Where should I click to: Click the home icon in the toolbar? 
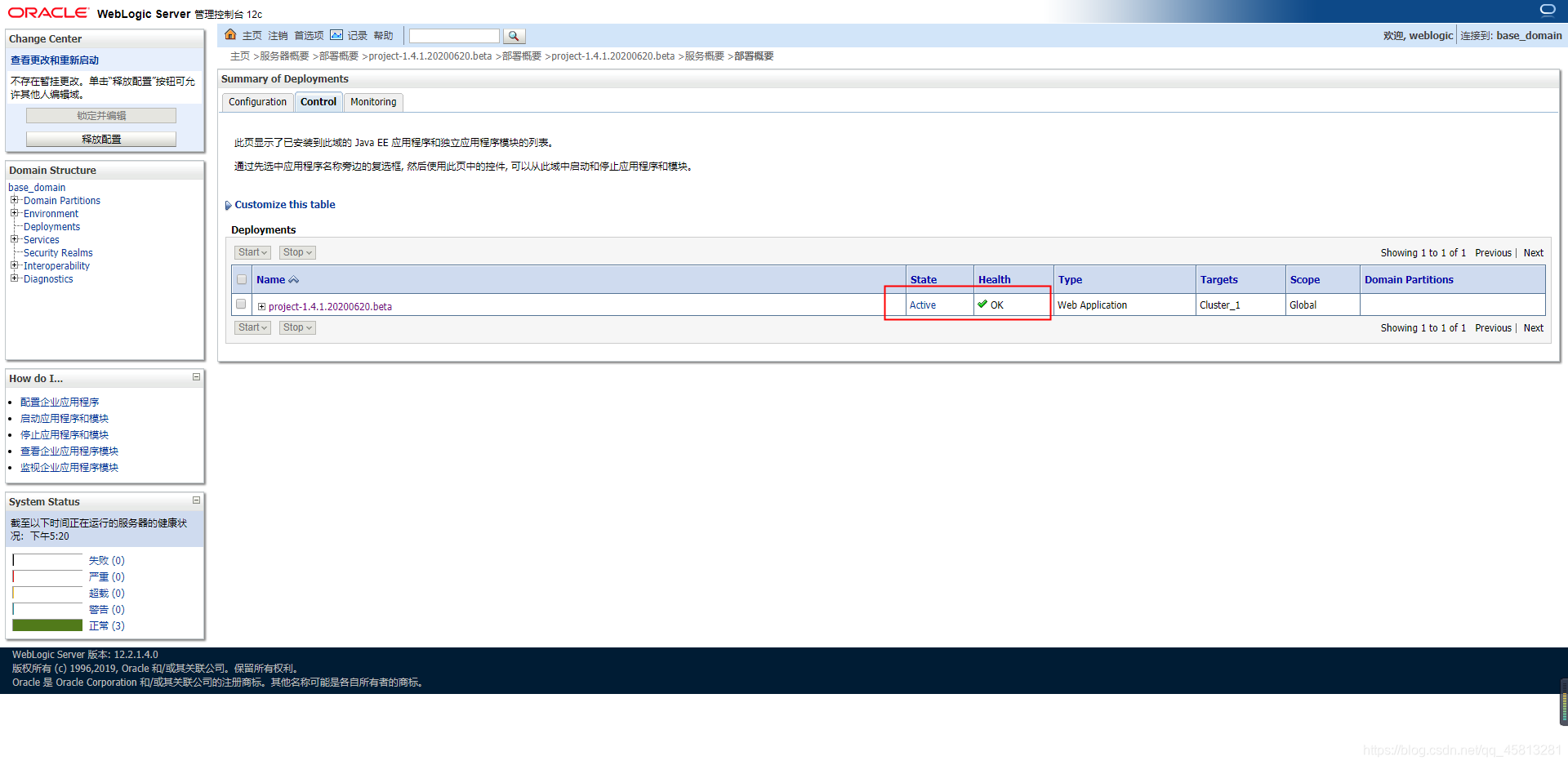pos(230,34)
